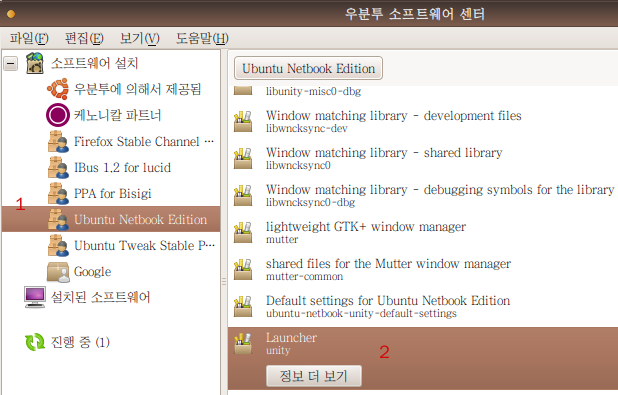Viewport: 618px width, 395px height.
Task: Click the 우분투 소프트웨어 센터 window title
Action: (415, 14)
